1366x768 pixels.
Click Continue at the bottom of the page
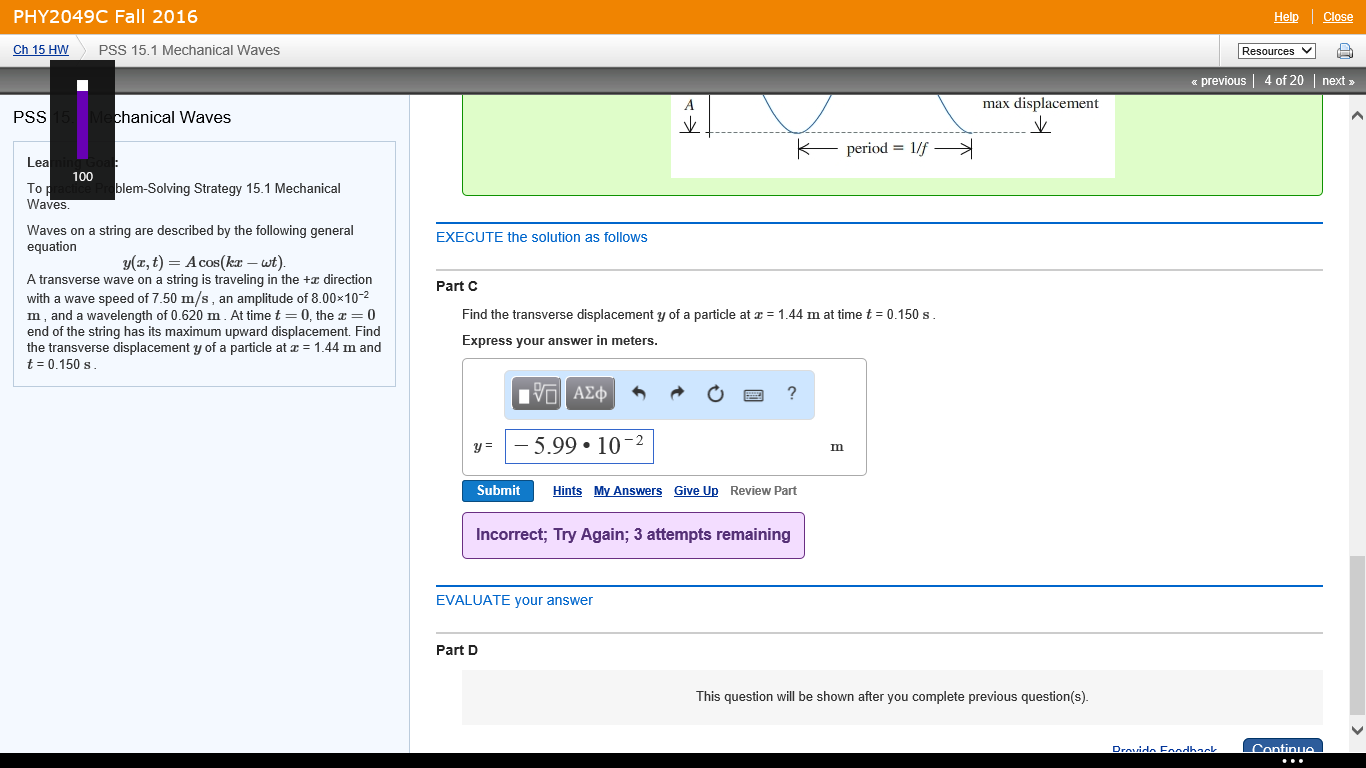tap(1282, 748)
